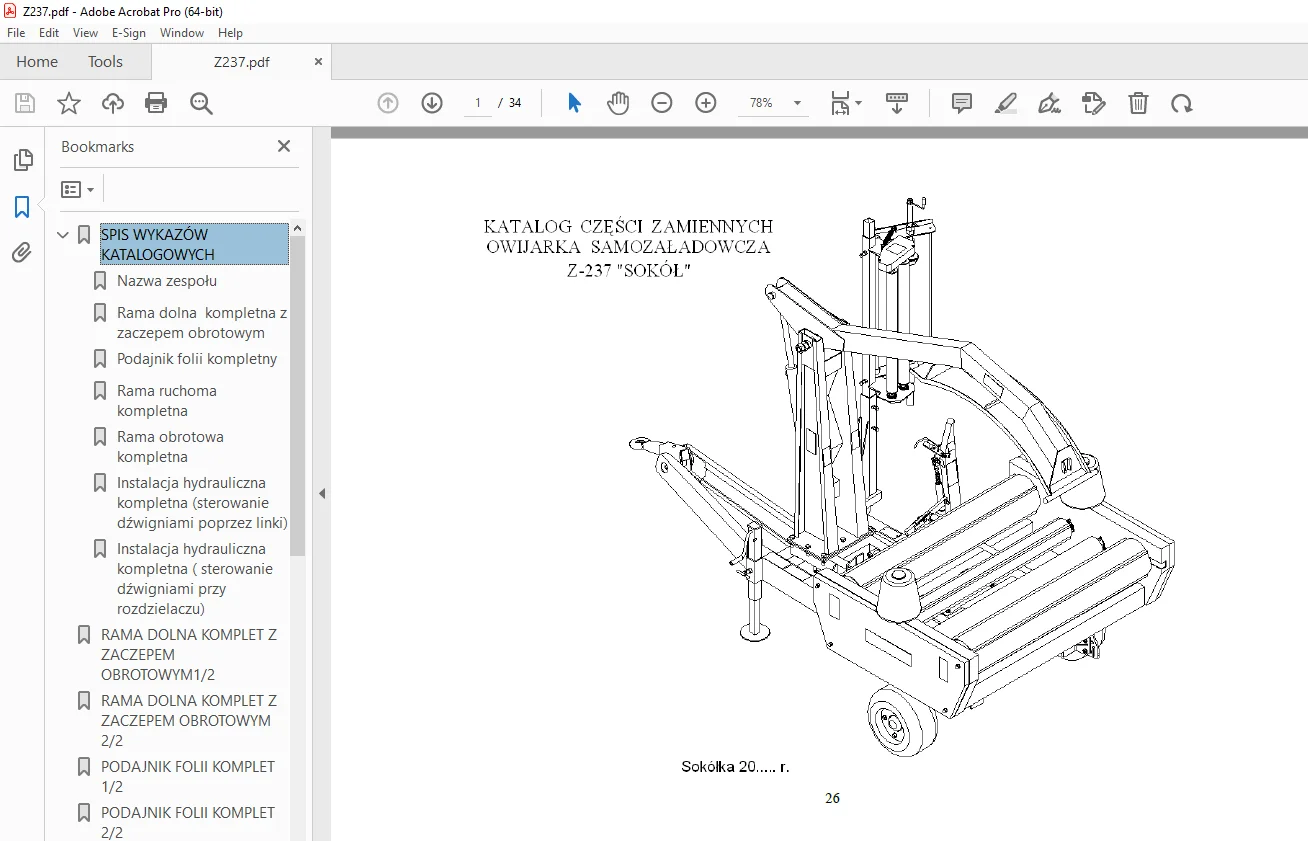The width and height of the screenshot is (1308, 841).
Task: Click the page number 26 on page
Action: pos(833,798)
